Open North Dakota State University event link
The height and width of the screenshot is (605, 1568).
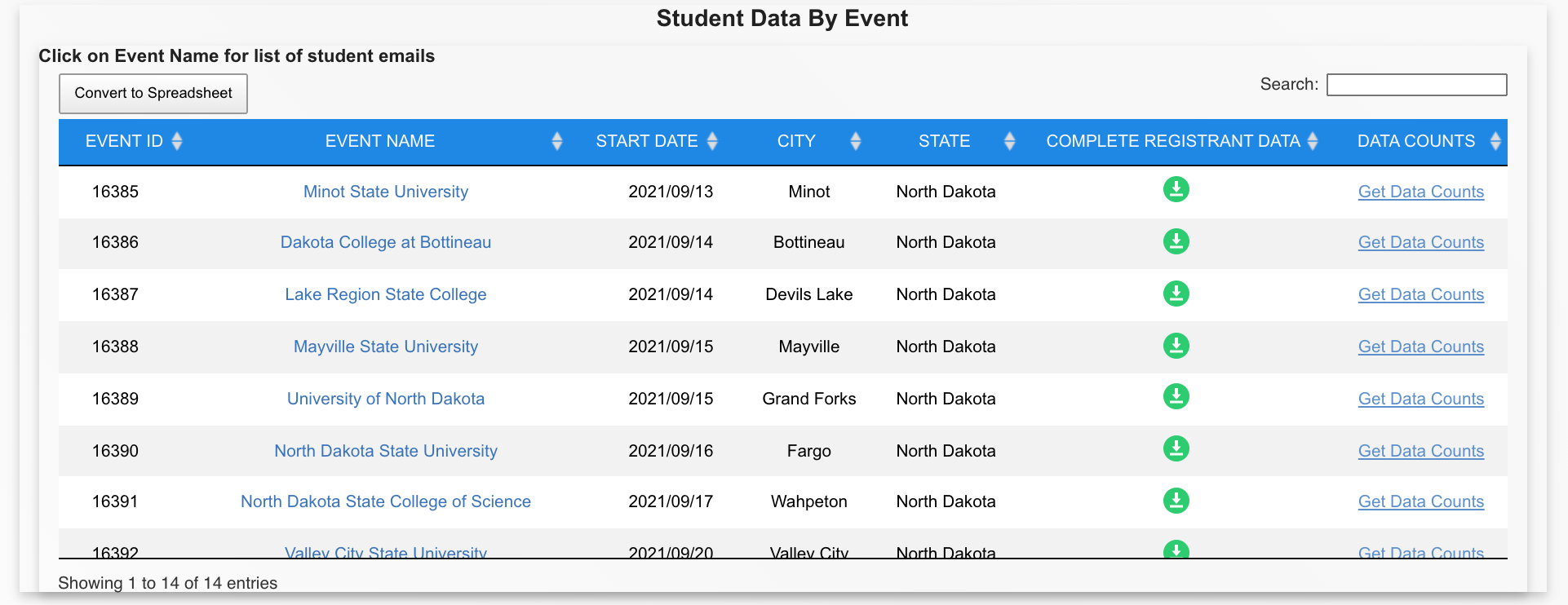point(386,451)
